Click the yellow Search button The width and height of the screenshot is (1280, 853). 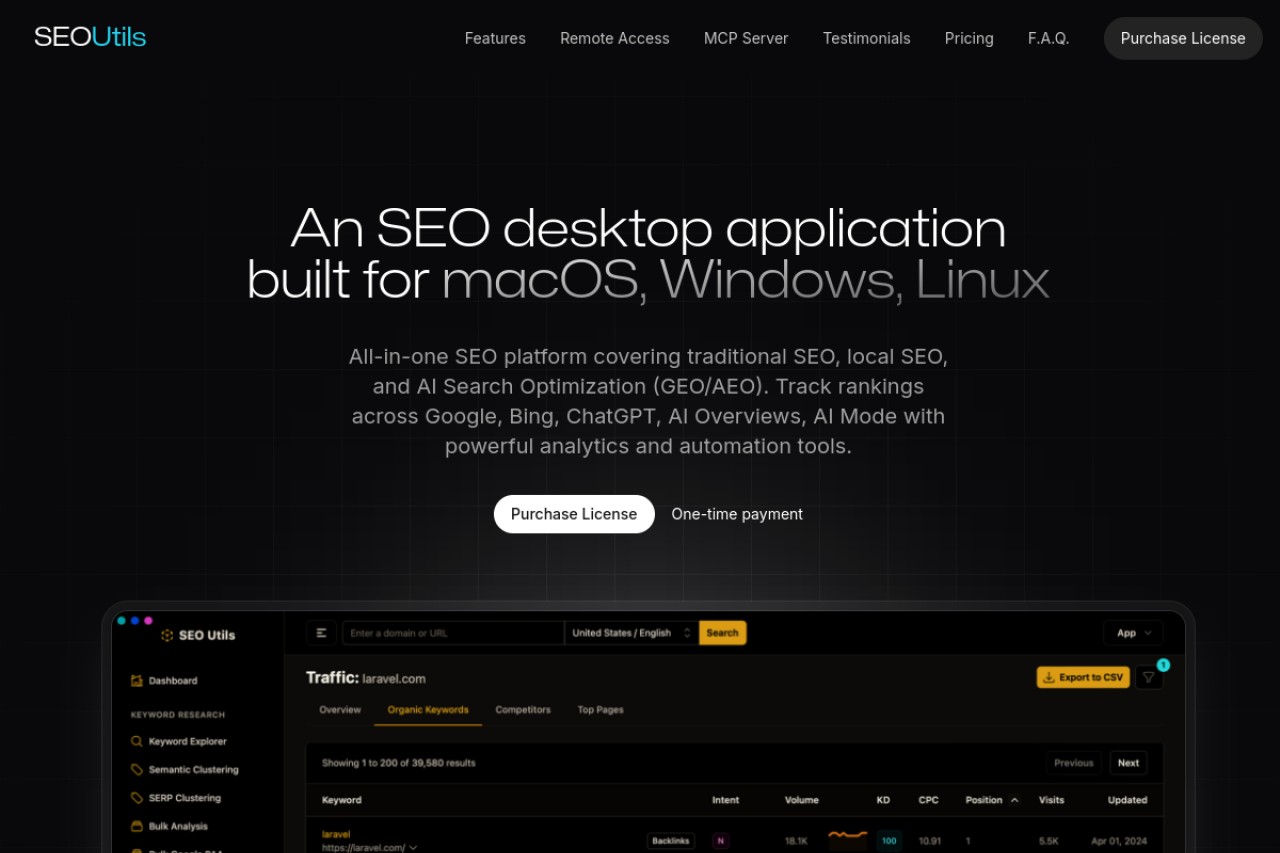(722, 633)
